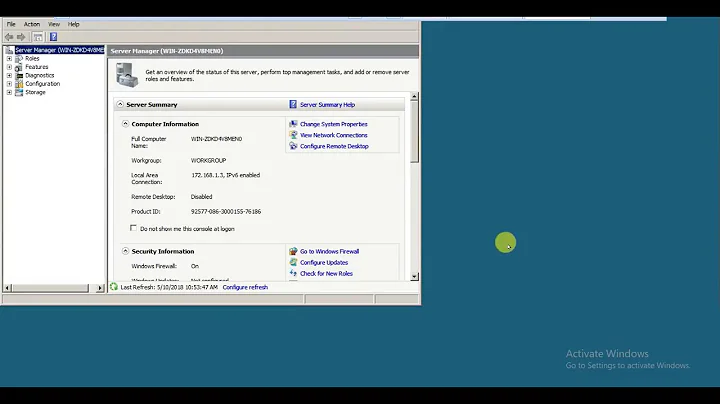This screenshot has height=404, width=720.
Task: Click the Forward arrow toolbar icon
Action: tap(21, 37)
